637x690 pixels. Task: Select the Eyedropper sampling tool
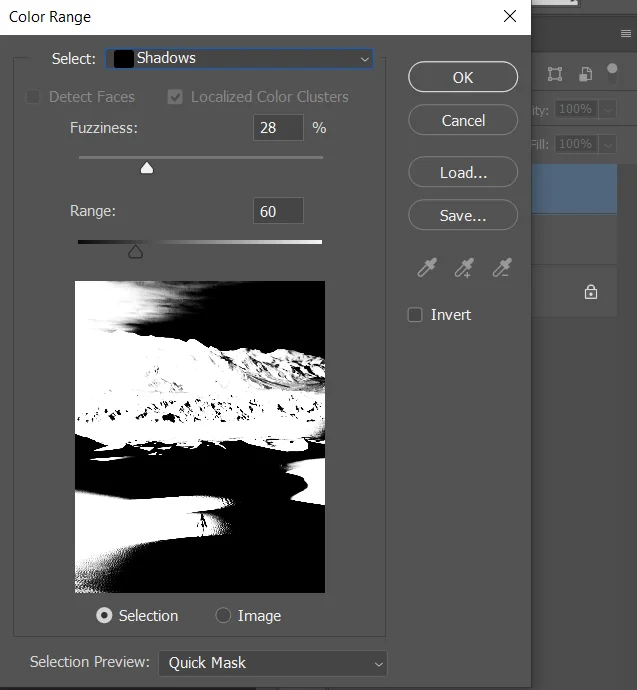click(x=427, y=267)
